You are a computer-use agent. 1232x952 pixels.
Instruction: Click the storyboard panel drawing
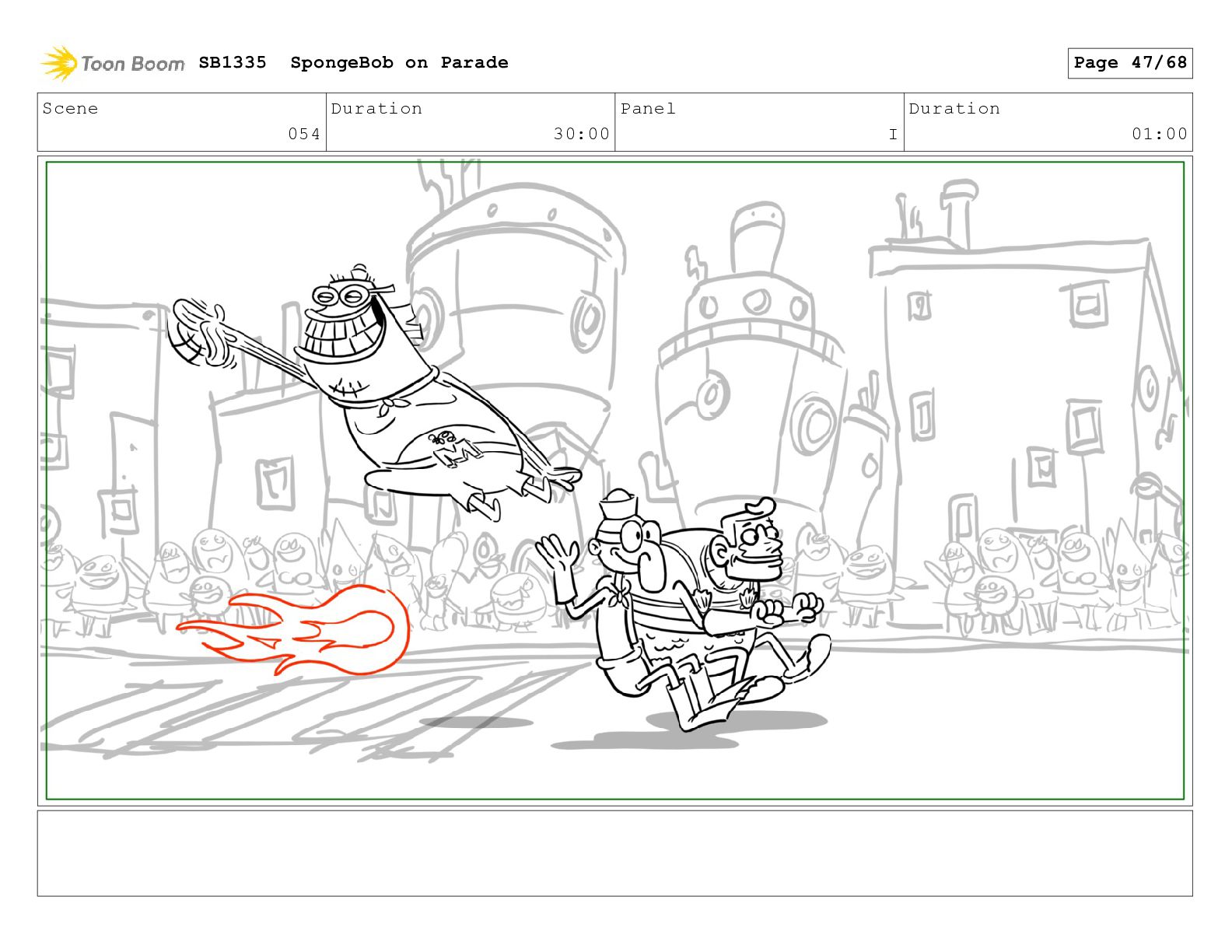coord(615,481)
